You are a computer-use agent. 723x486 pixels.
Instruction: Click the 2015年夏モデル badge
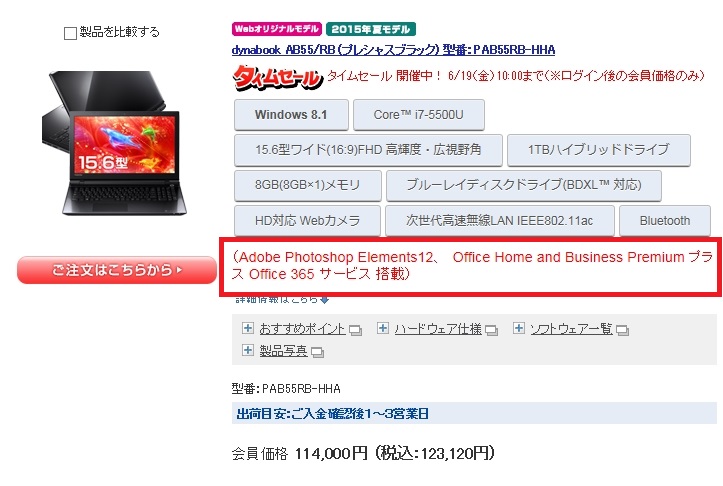[371, 29]
